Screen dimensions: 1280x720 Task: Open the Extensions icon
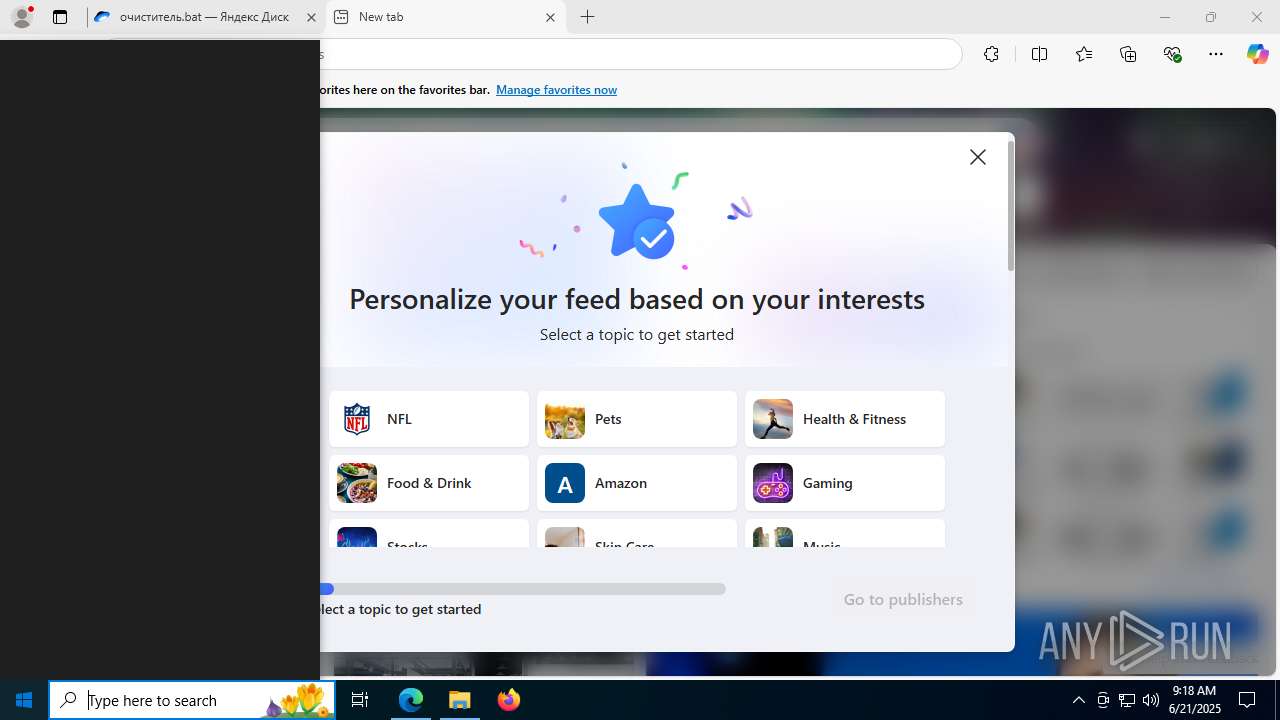[991, 54]
